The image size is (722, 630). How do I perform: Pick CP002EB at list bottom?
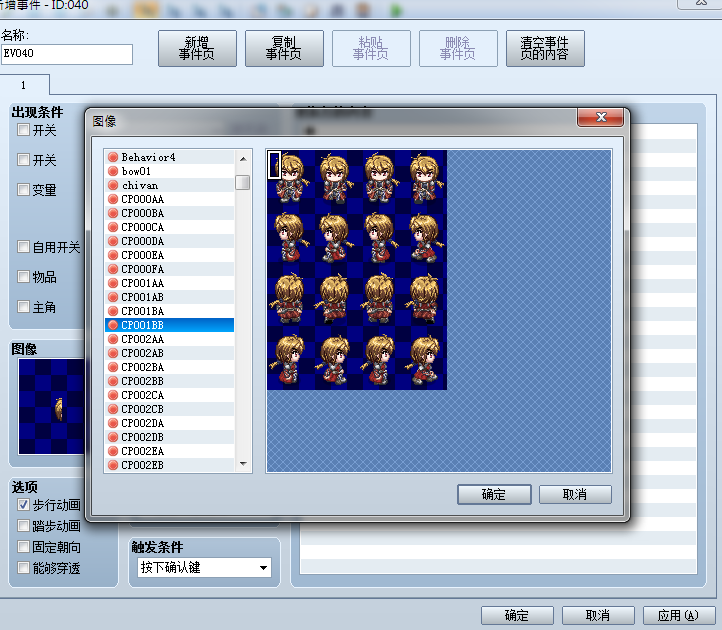point(169,465)
